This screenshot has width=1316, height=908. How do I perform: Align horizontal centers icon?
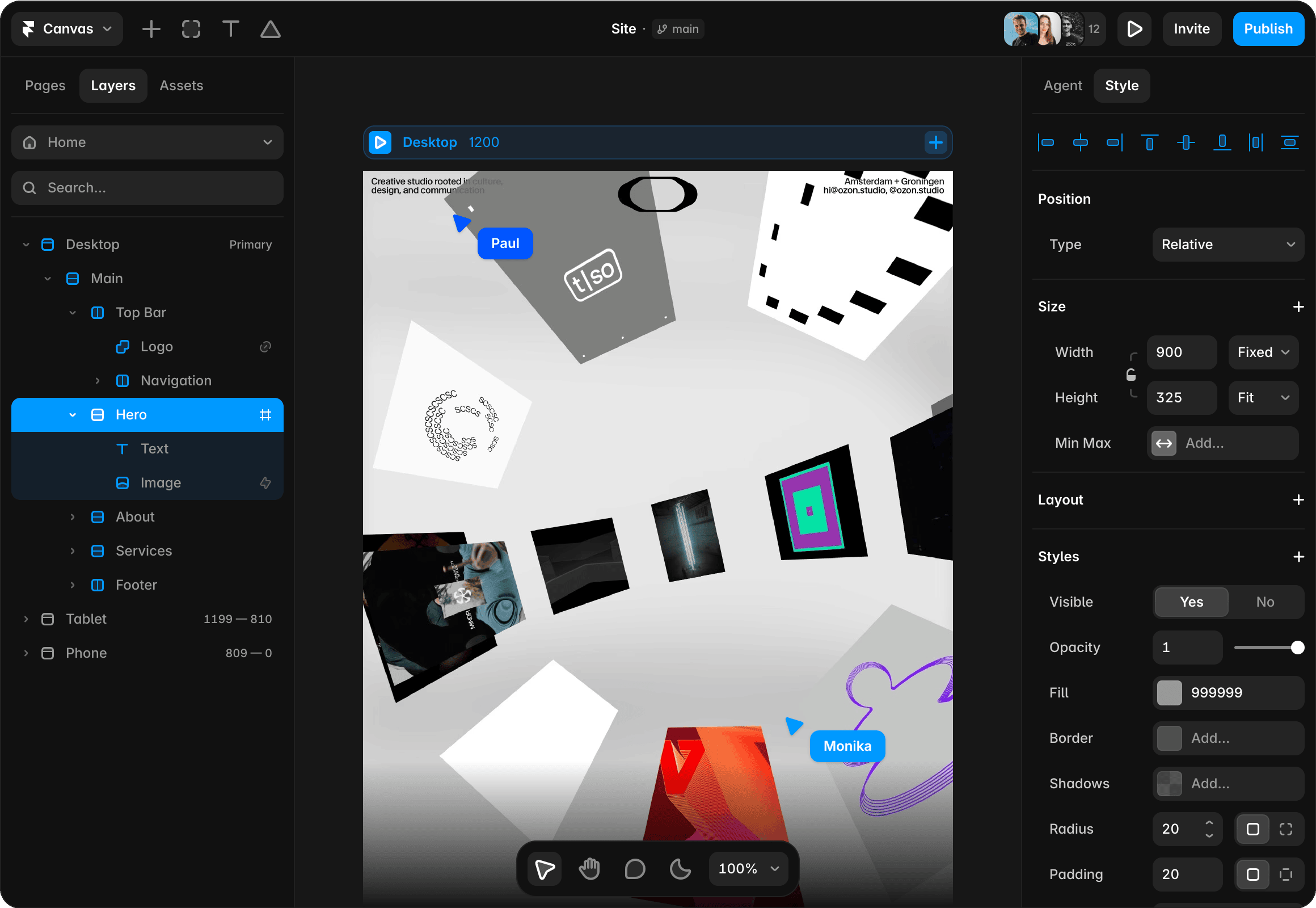(x=1080, y=142)
